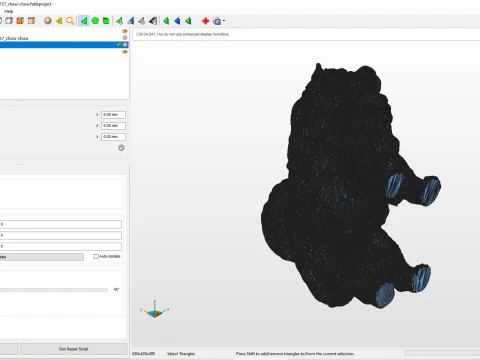Click the blue circular repair toolbar icon
Screen dimensions: 480x360
(x=217, y=21)
